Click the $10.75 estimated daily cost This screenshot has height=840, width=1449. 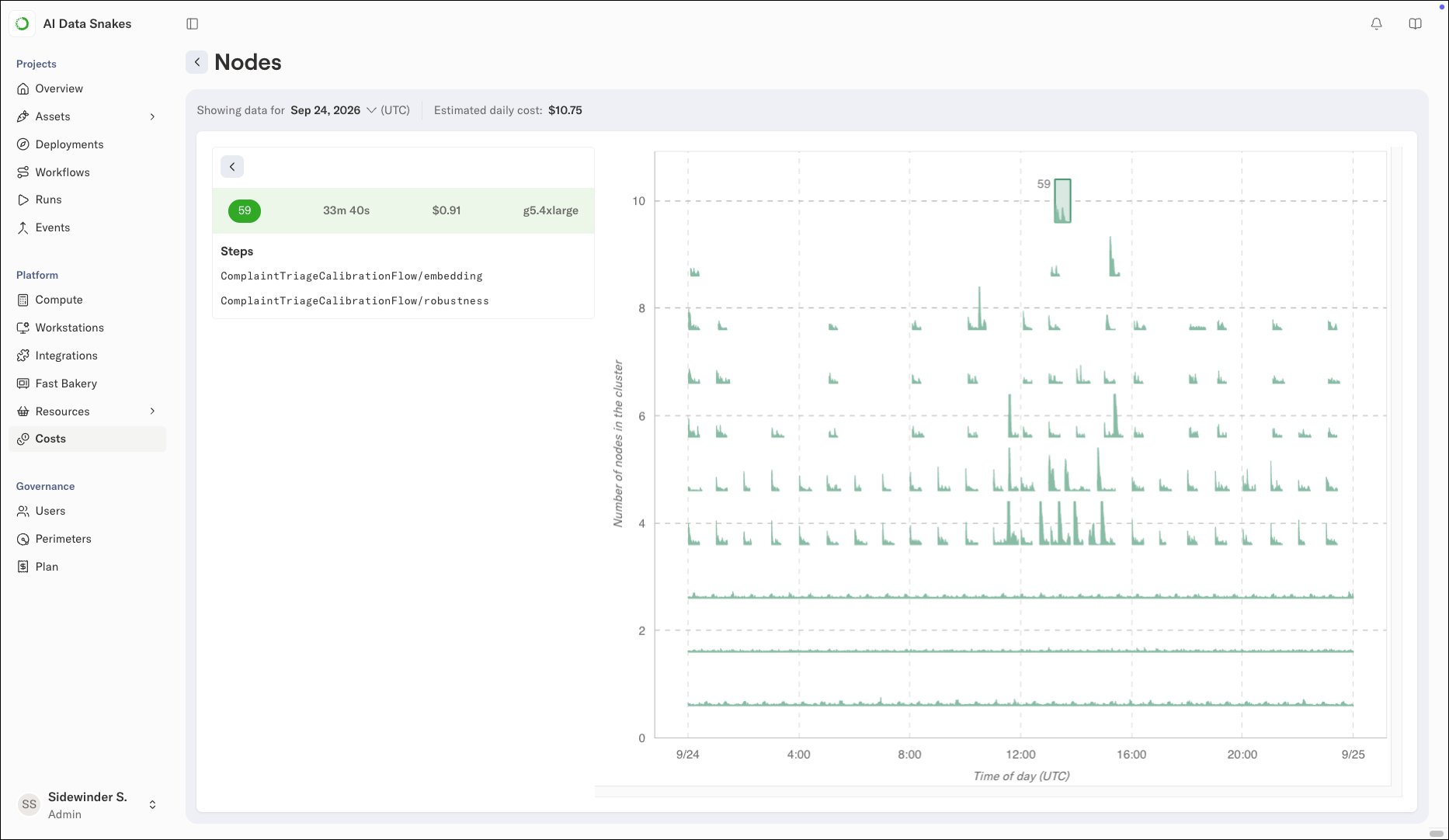tap(565, 110)
